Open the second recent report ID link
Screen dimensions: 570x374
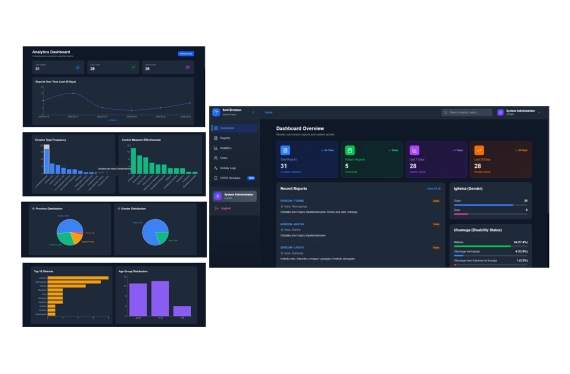pos(292,224)
